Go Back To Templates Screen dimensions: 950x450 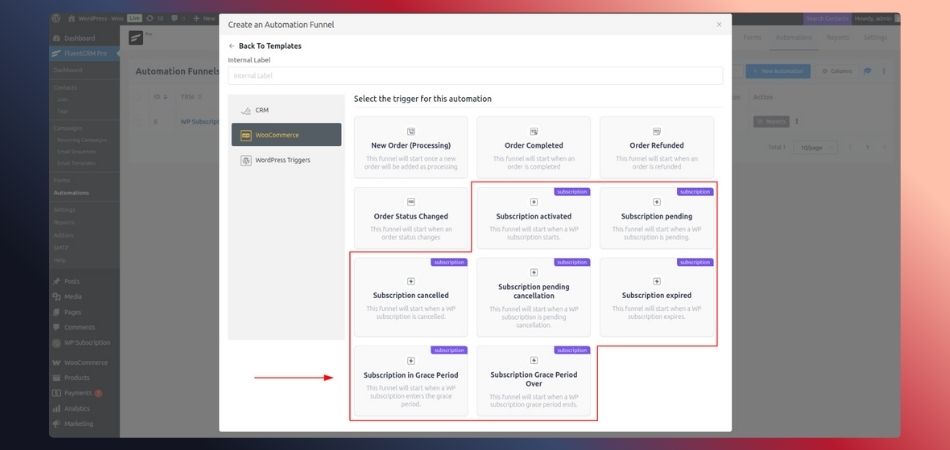270,46
